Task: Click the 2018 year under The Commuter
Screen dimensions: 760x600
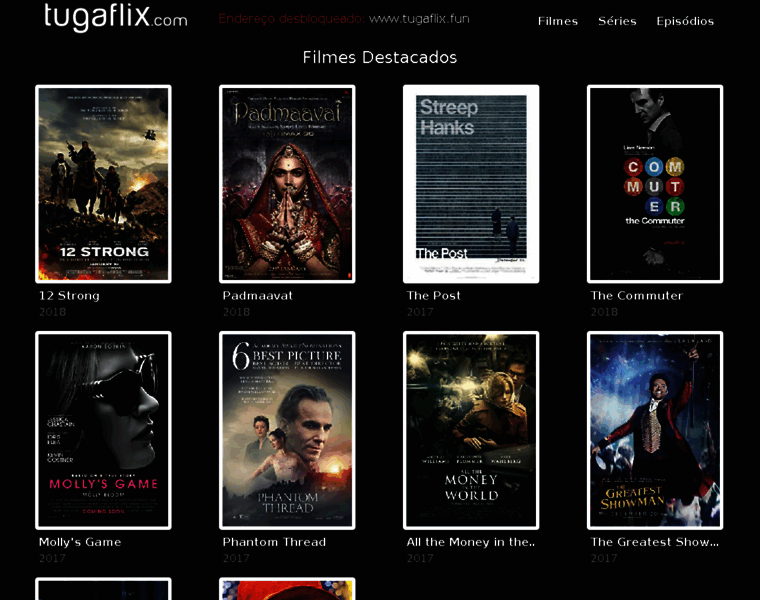Action: [604, 312]
